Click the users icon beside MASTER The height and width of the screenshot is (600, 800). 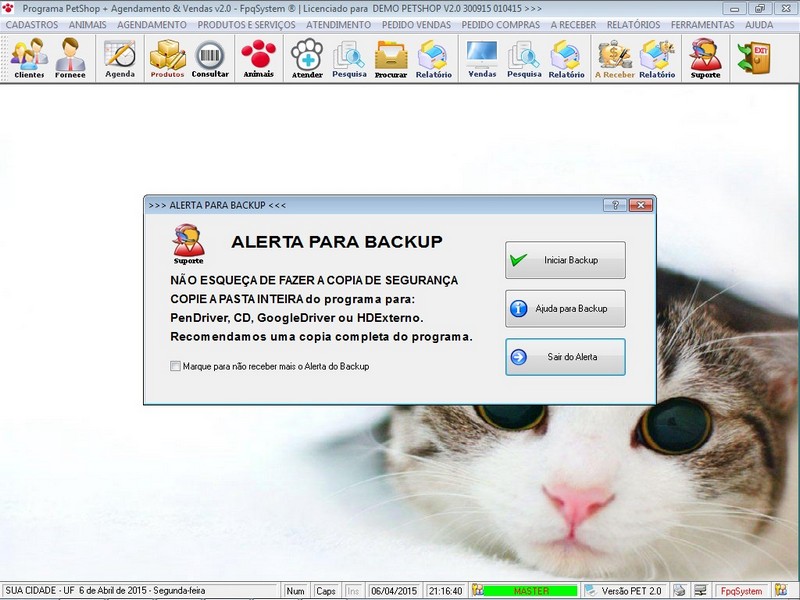pyautogui.click(x=477, y=590)
